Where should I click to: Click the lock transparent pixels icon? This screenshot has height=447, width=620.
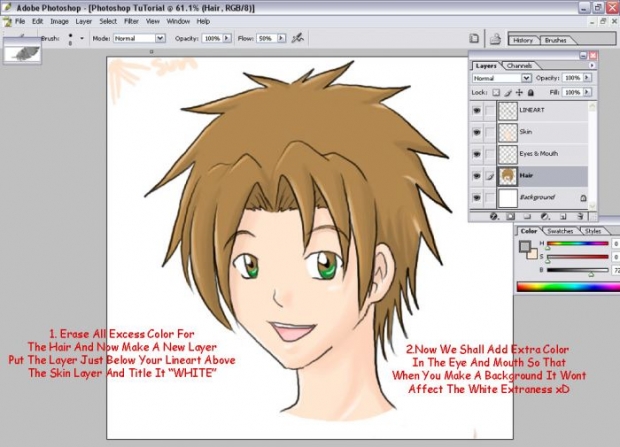[x=496, y=93]
